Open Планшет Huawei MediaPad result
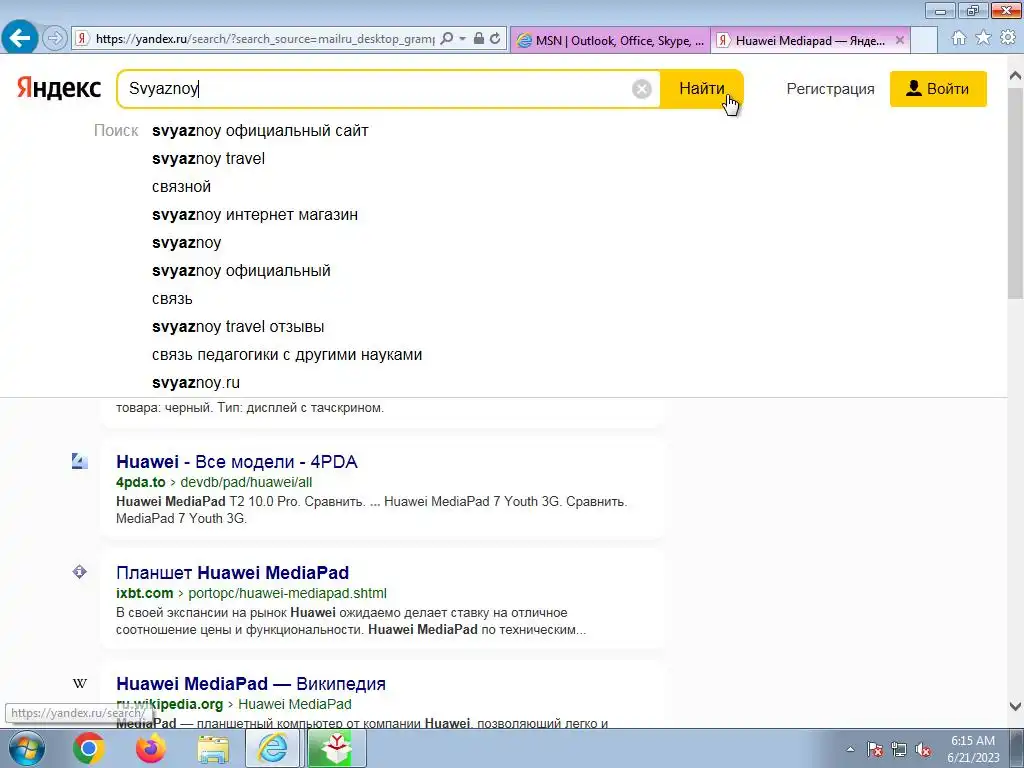 [232, 573]
